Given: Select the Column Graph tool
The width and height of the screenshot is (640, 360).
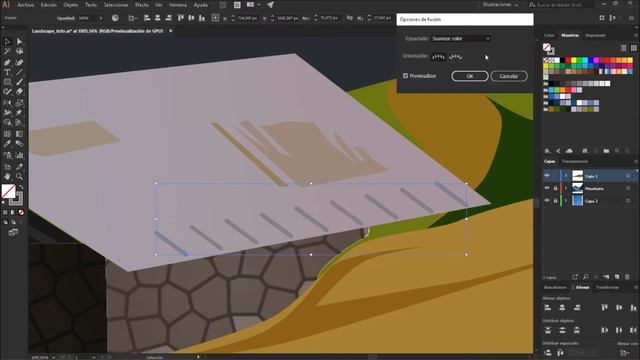Looking at the screenshot, I should 19,155.
